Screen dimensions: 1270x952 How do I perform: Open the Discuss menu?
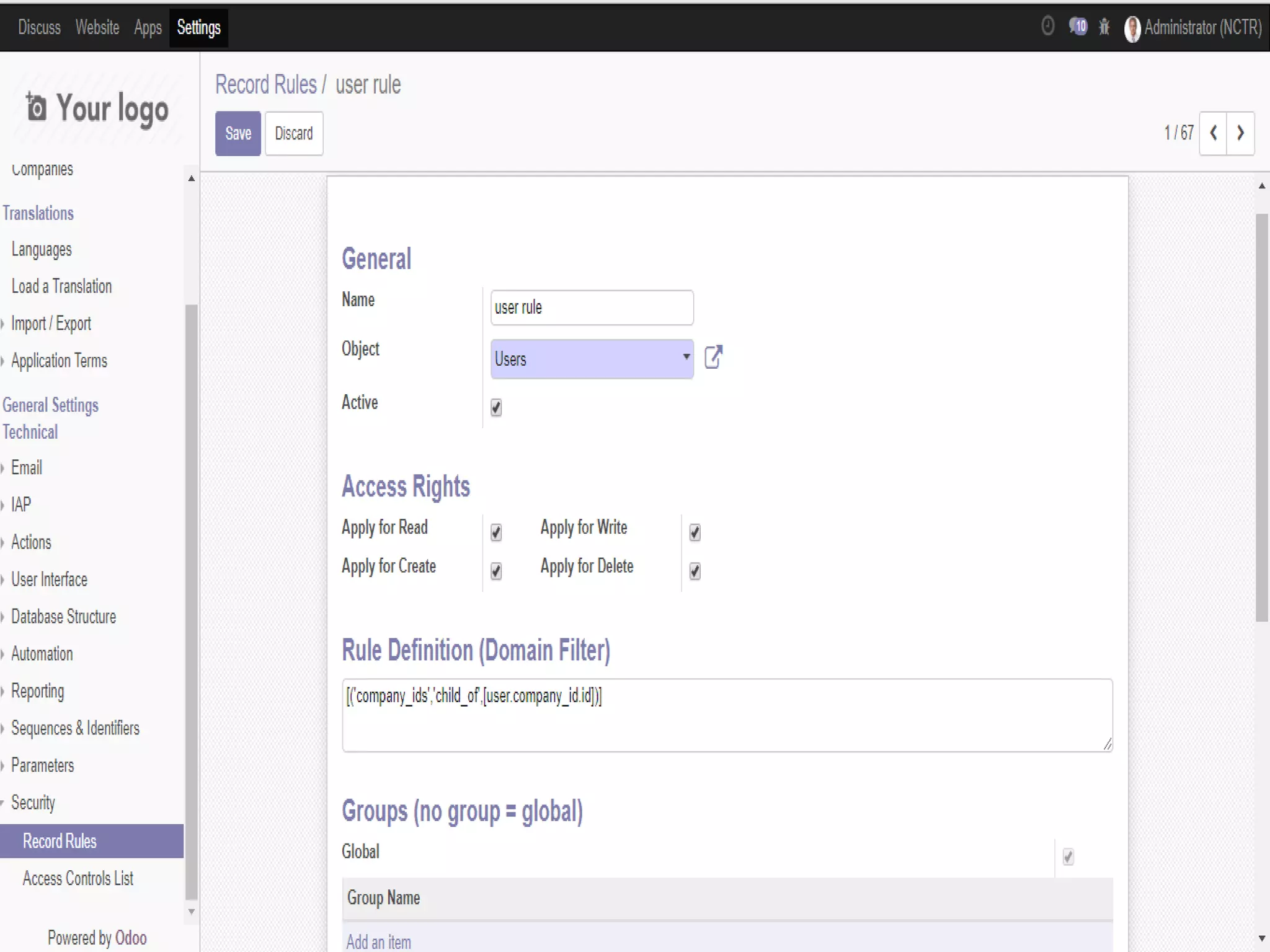pyautogui.click(x=39, y=27)
